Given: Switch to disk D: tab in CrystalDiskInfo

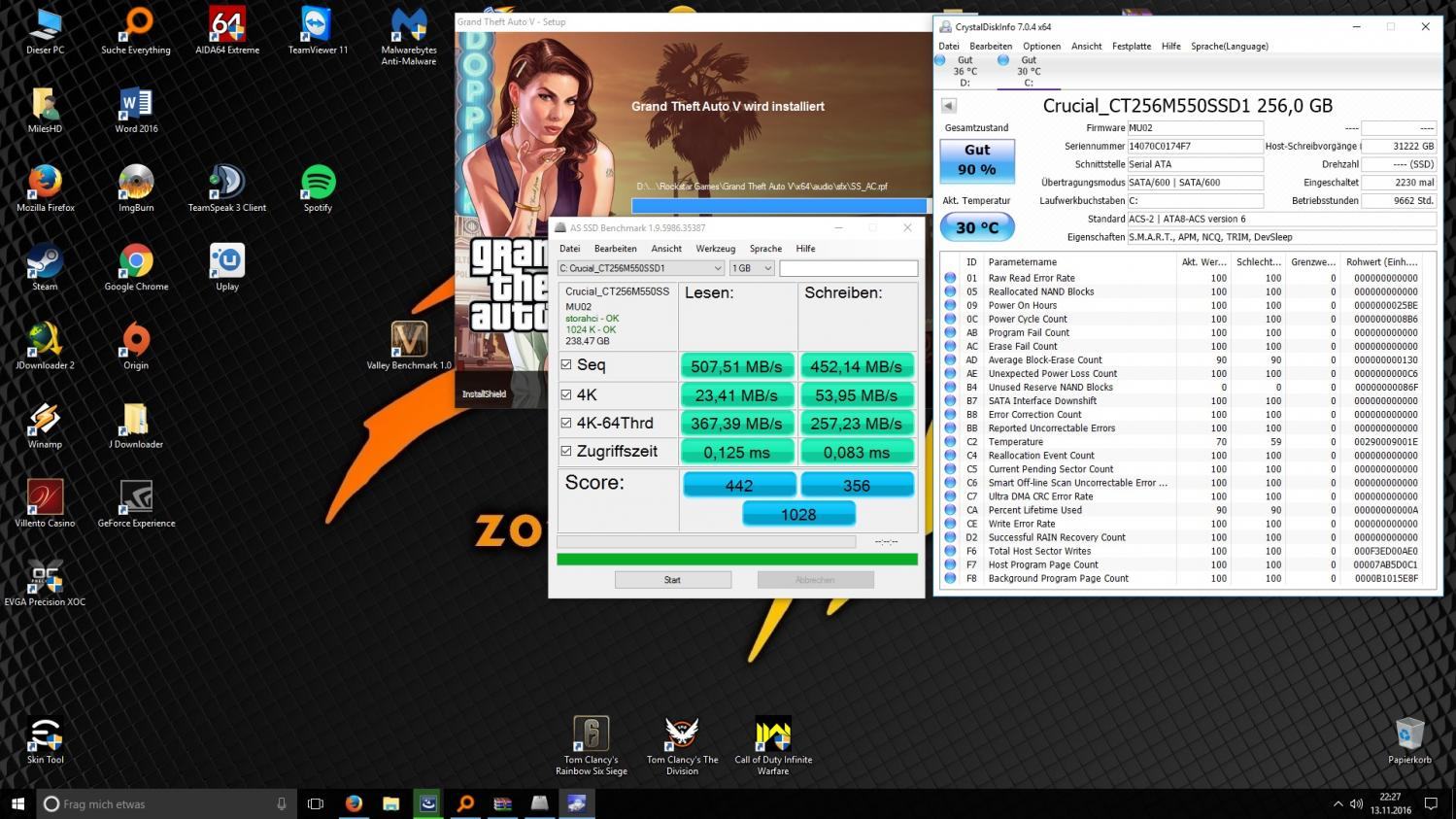Looking at the screenshot, I should point(963,71).
